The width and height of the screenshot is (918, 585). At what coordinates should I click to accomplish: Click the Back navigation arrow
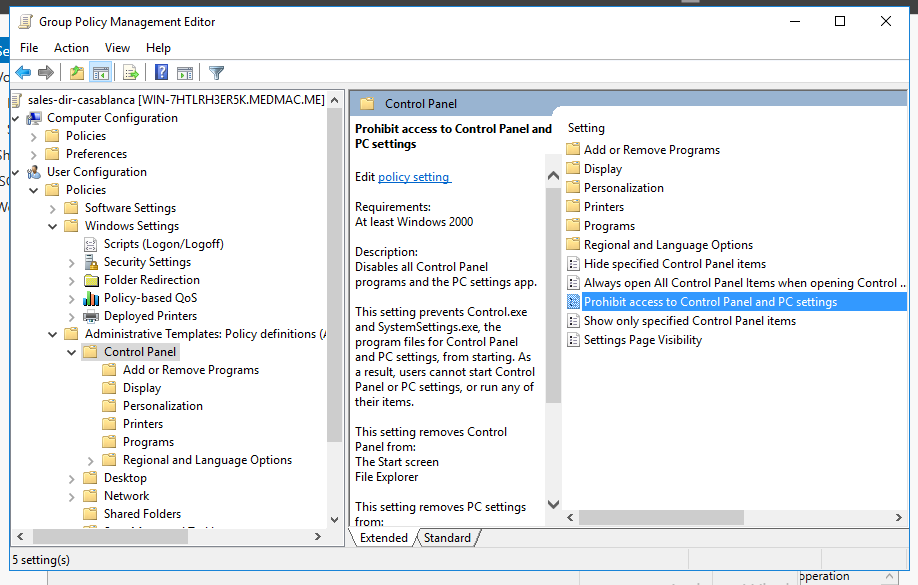[x=22, y=71]
